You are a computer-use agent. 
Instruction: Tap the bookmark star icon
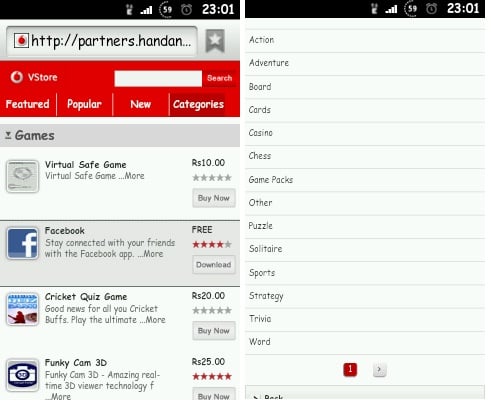point(215,41)
